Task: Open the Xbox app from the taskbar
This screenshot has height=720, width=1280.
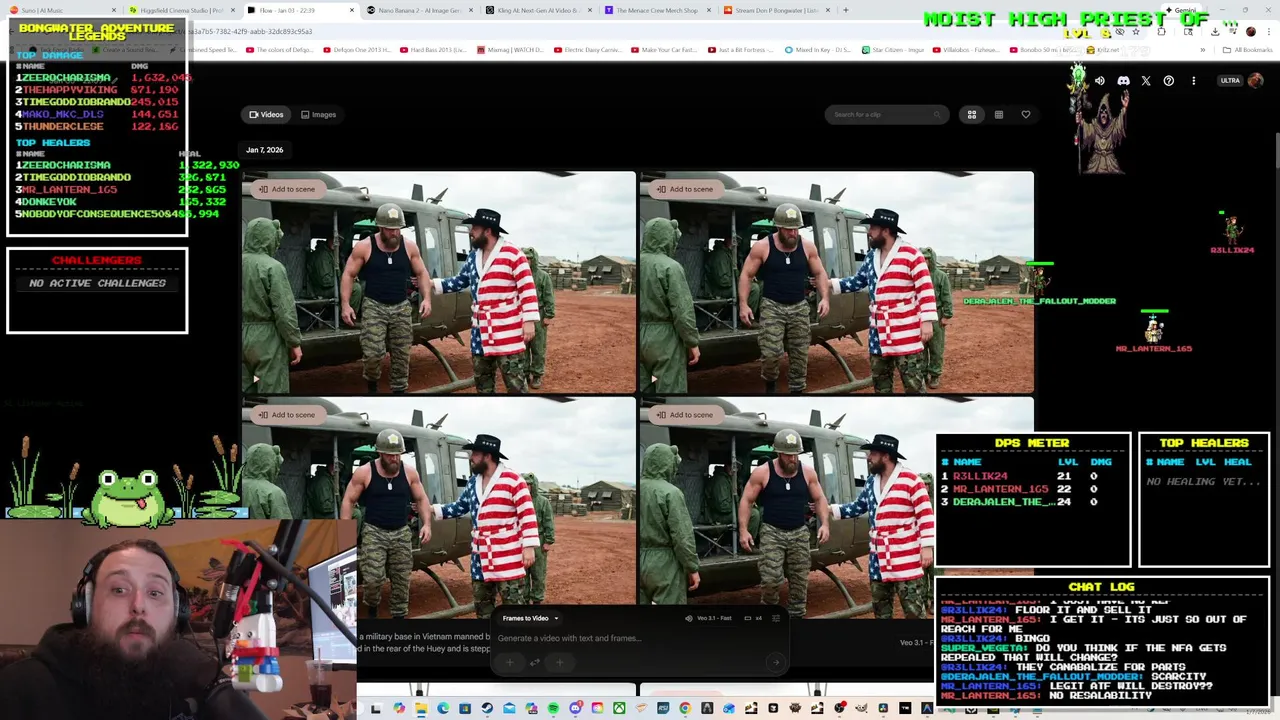Action: coord(619,709)
